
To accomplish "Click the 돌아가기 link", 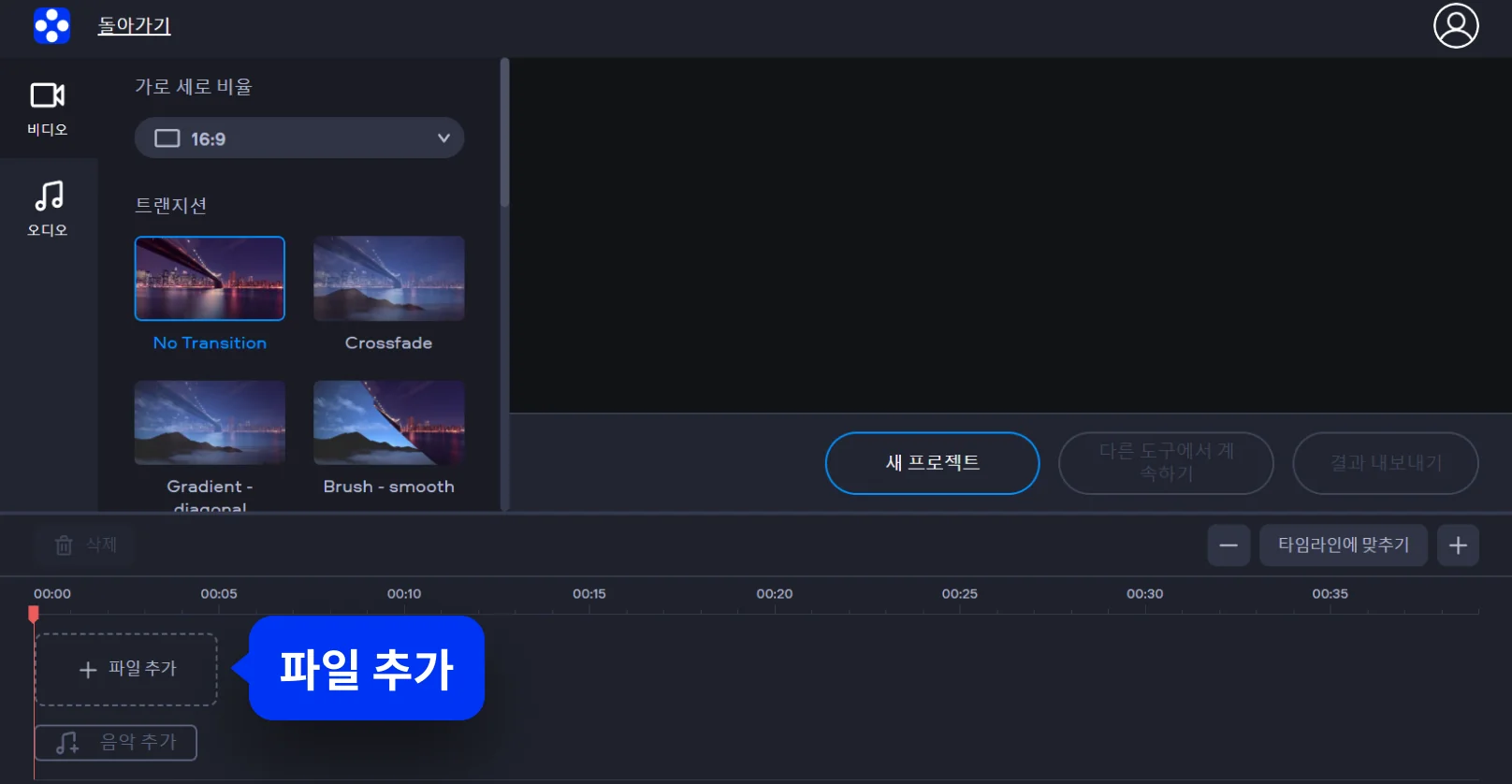I will [x=134, y=25].
